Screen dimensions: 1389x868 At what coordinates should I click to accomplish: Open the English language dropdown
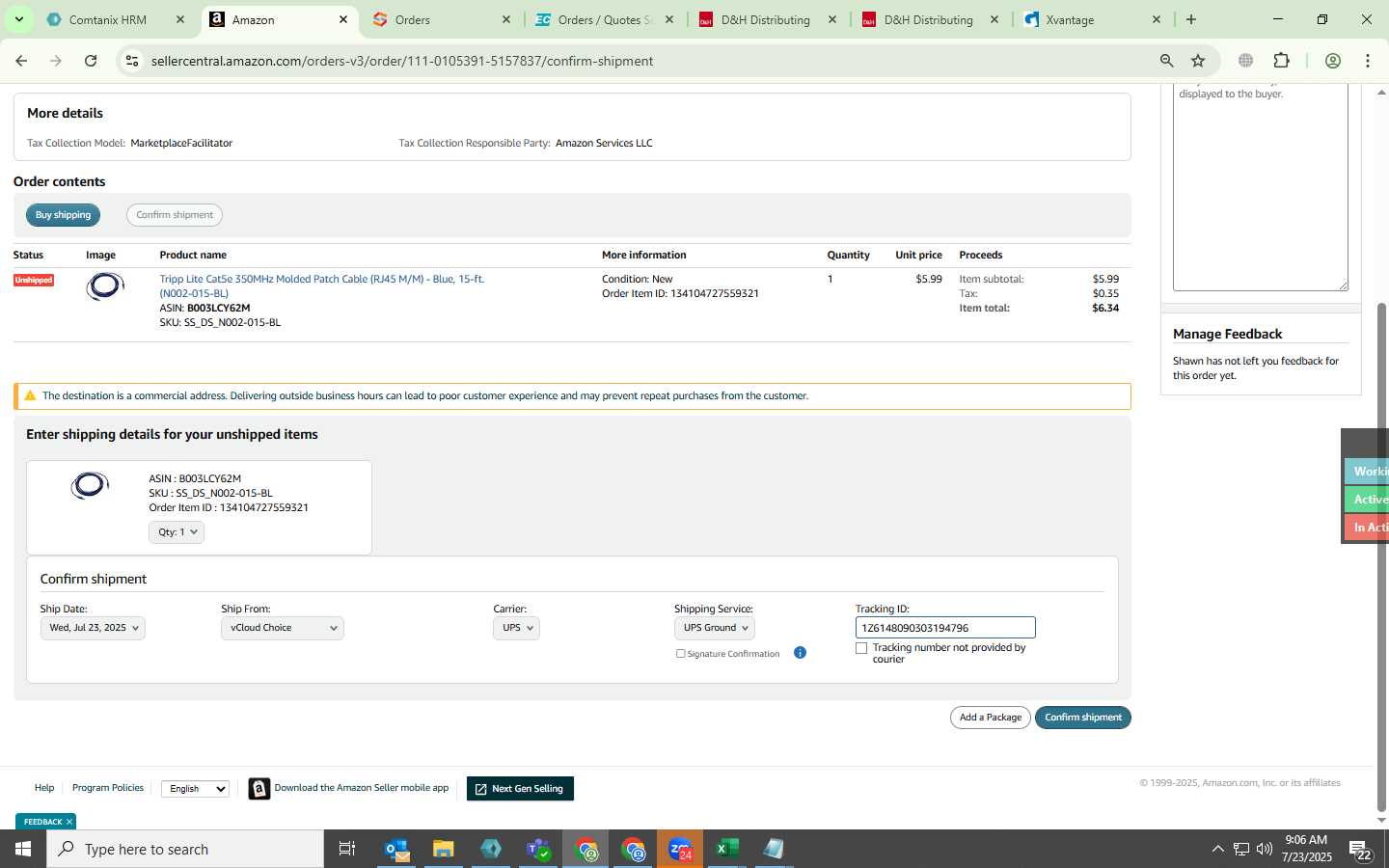[195, 789]
